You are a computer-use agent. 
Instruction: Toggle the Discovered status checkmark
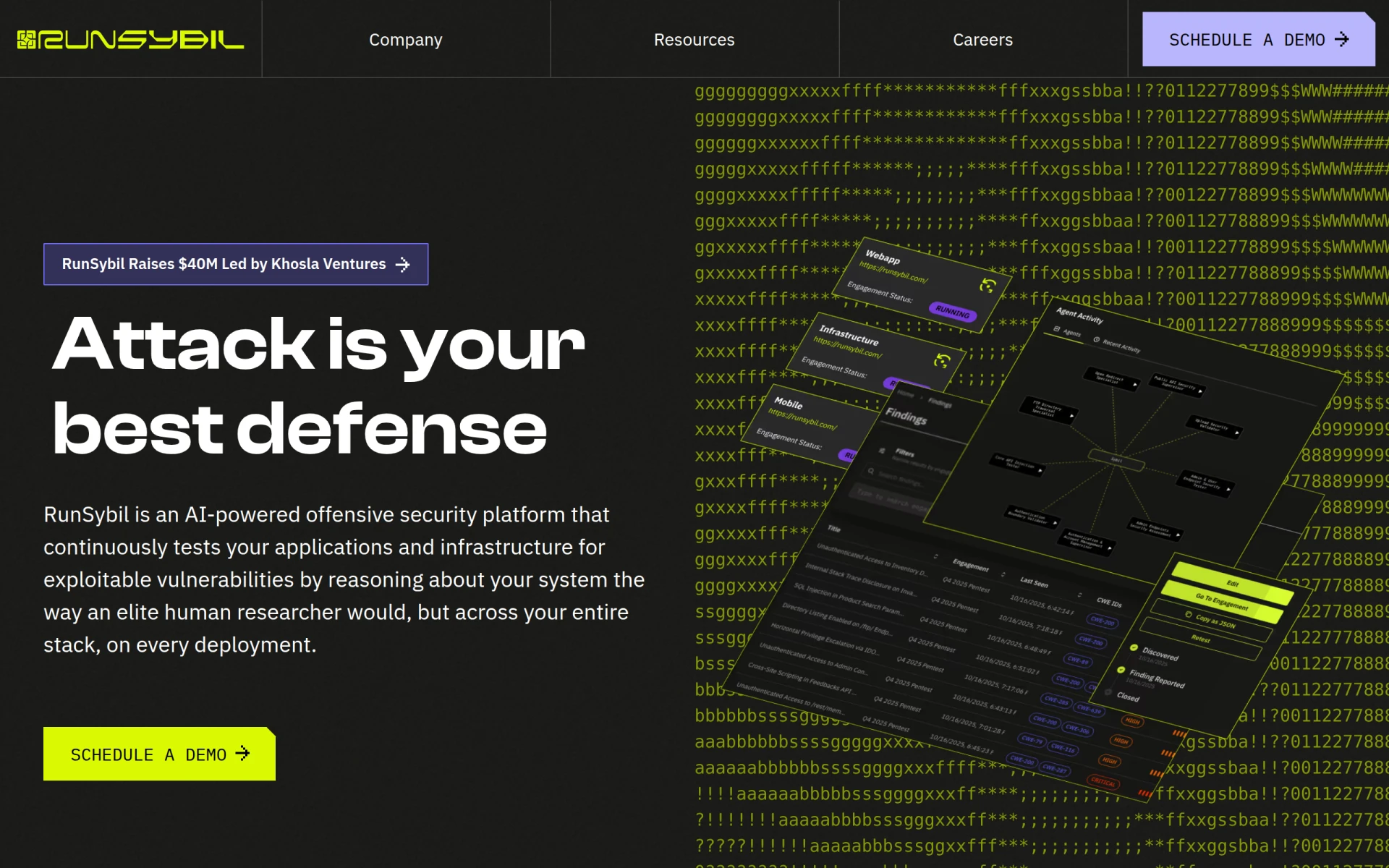1134,647
